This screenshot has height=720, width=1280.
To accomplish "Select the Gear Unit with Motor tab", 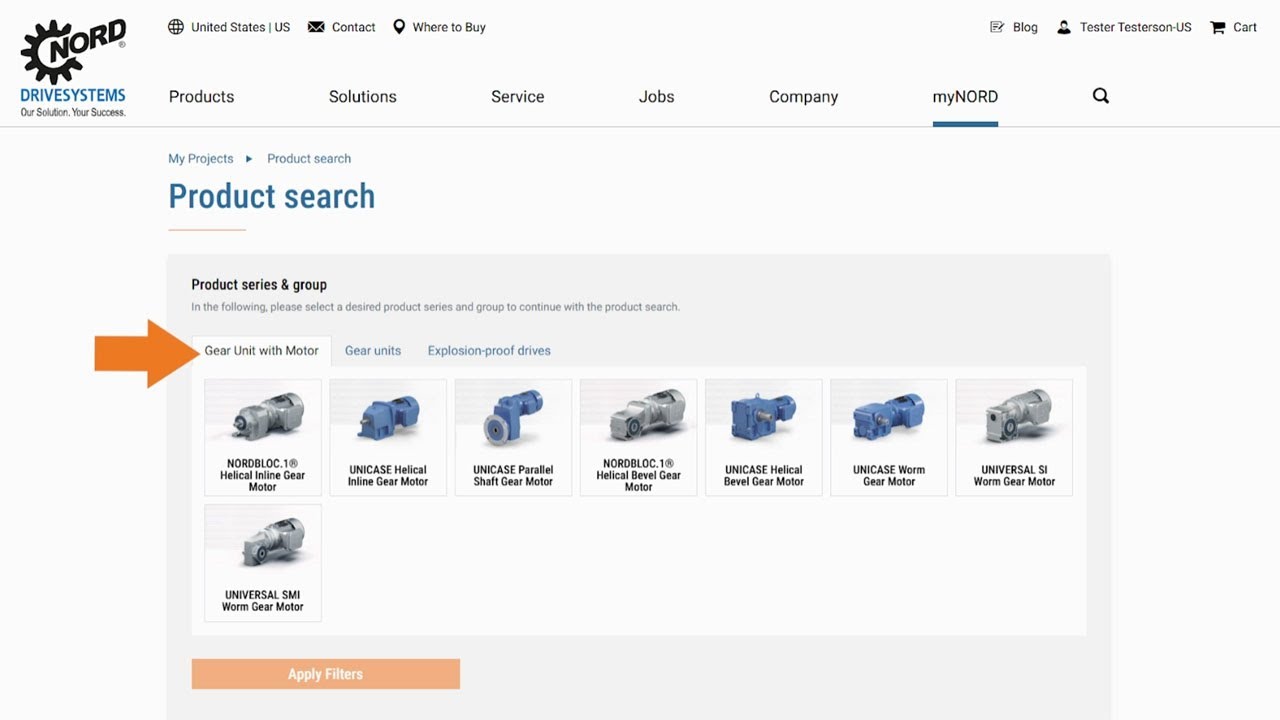I will pos(262,351).
